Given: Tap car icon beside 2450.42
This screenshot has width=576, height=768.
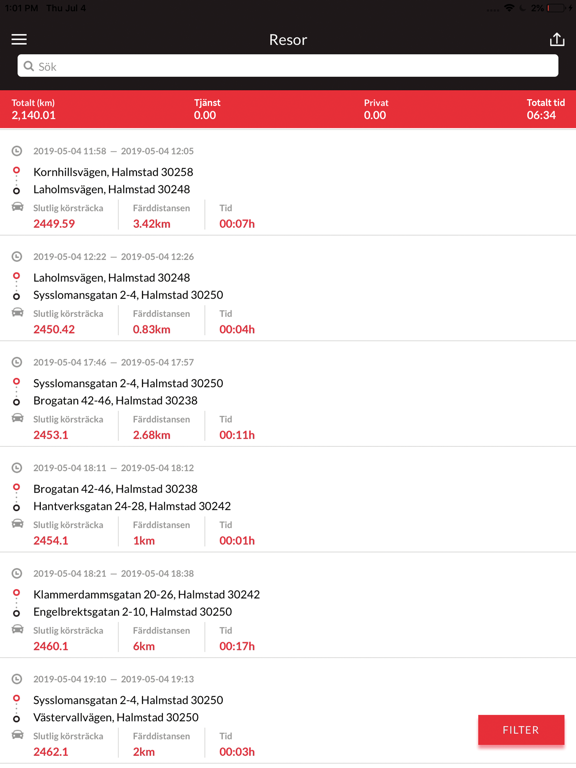Looking at the screenshot, I should [x=17, y=312].
